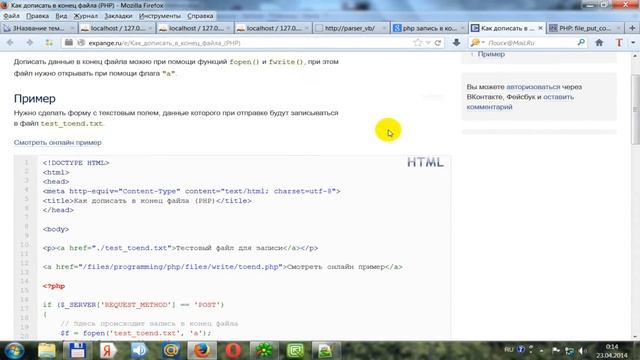Open the speaker taskbar application
Screen dimensions: 640x360
tap(139, 351)
